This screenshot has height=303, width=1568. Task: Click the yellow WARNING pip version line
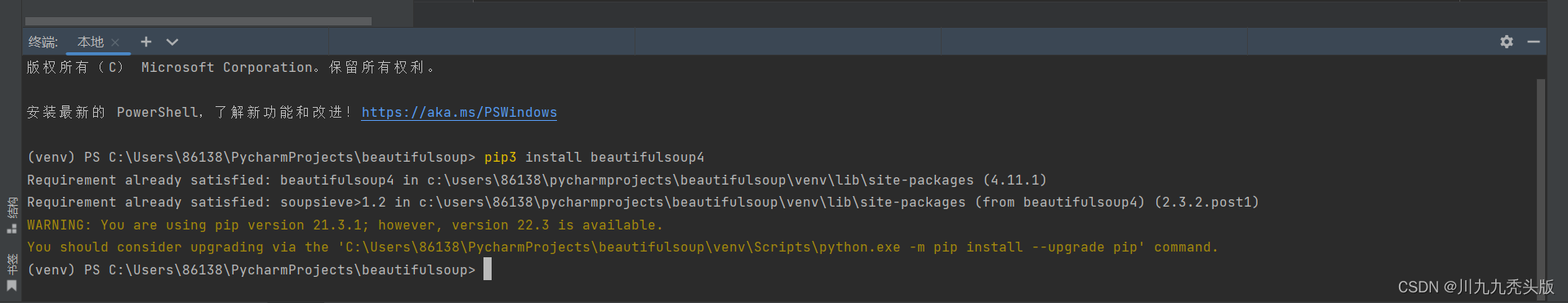point(345,225)
